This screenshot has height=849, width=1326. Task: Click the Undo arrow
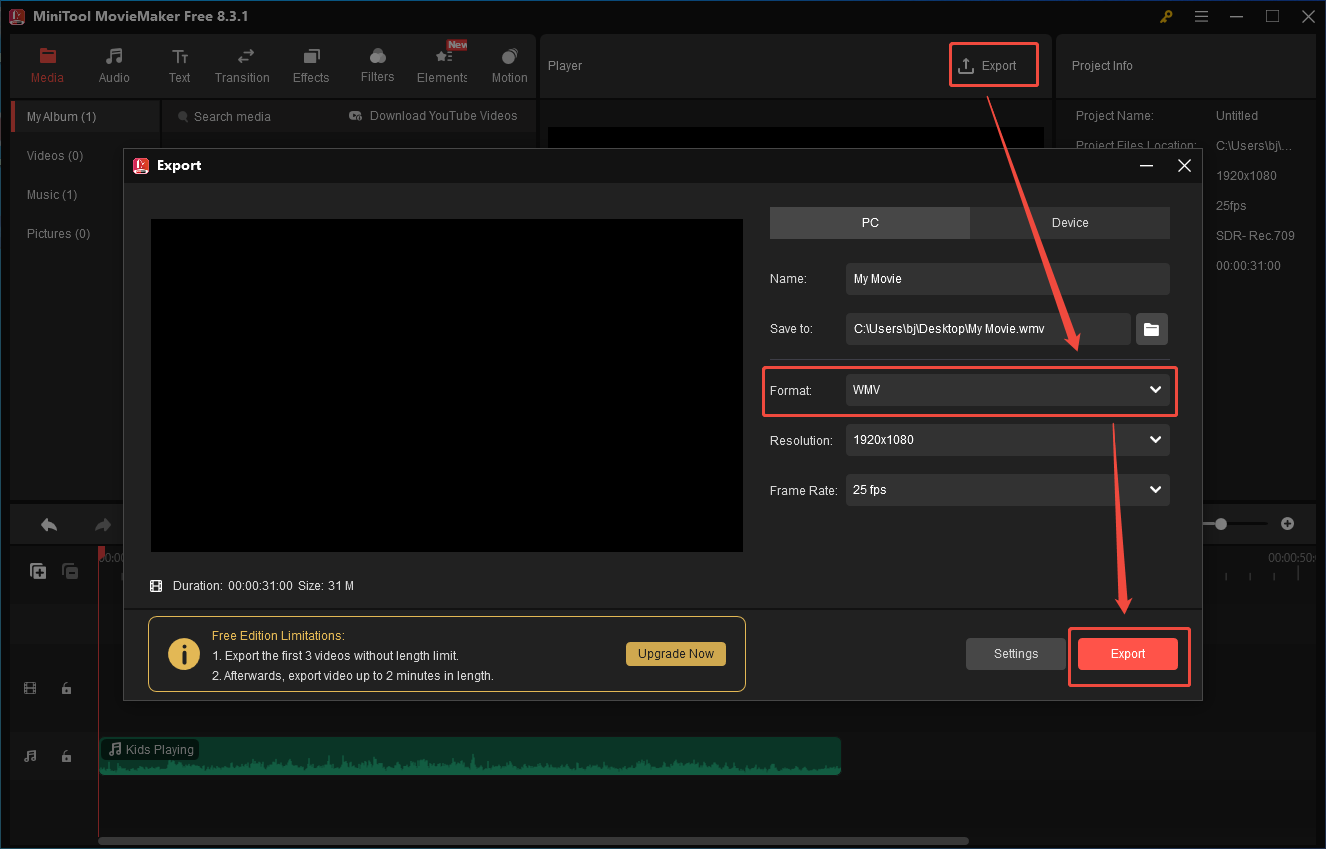(47, 523)
